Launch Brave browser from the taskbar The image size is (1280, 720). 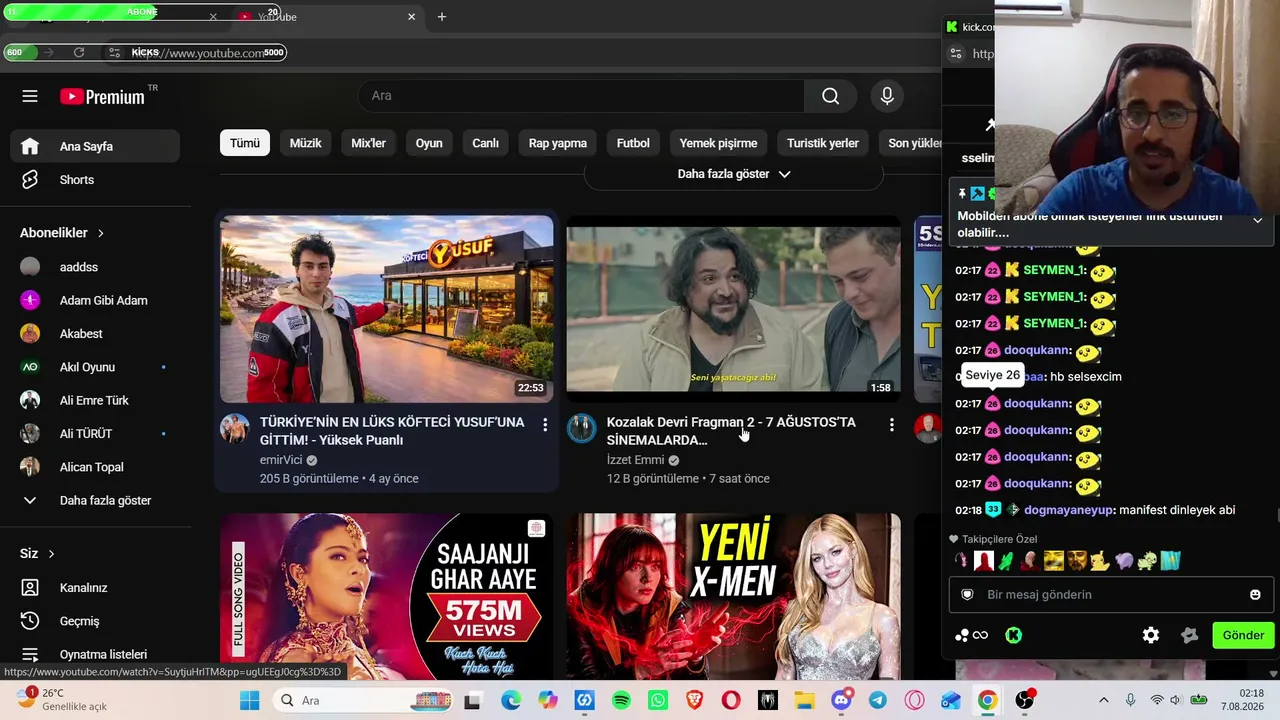694,701
